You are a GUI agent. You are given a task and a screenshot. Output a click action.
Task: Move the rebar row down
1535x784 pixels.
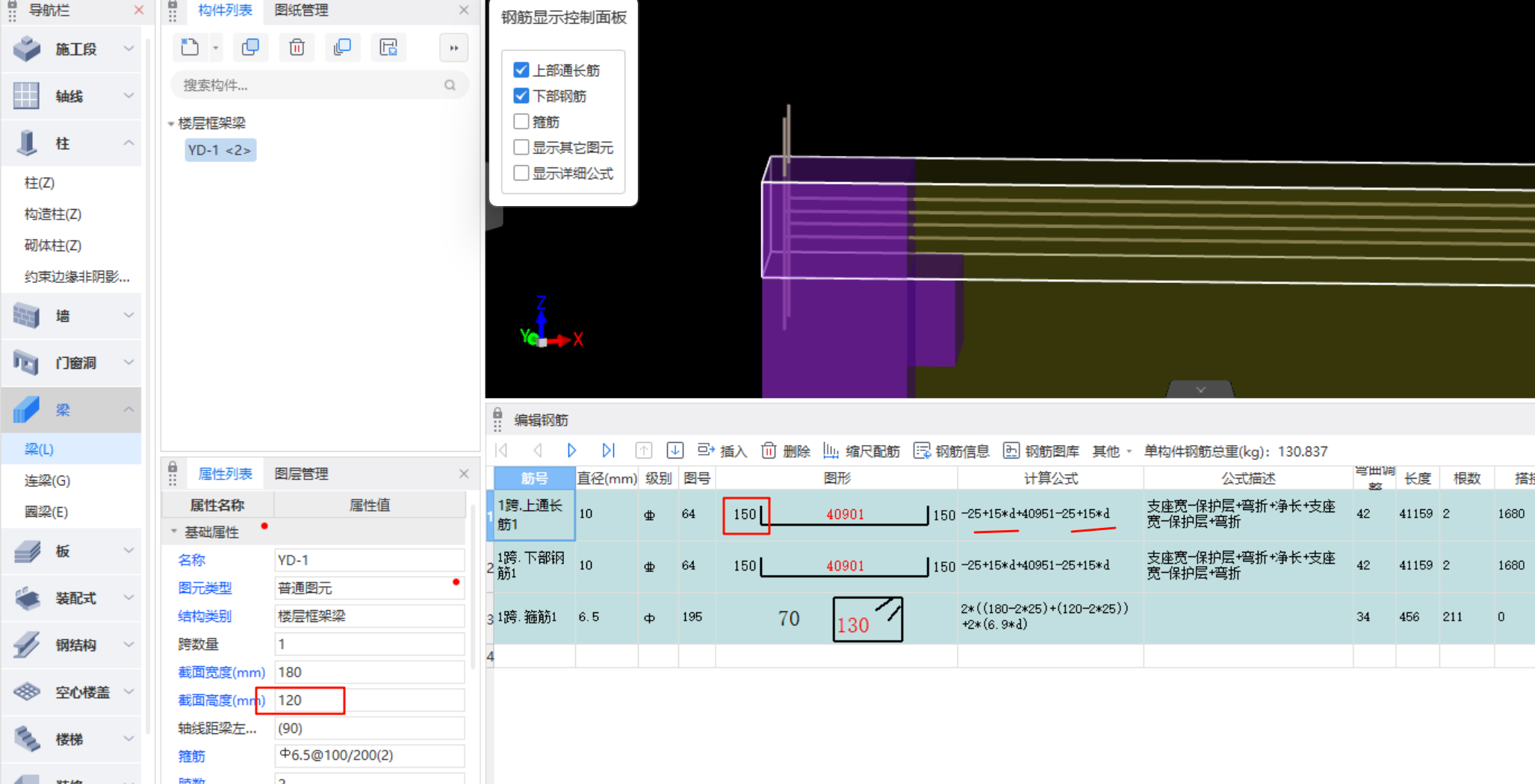[675, 450]
